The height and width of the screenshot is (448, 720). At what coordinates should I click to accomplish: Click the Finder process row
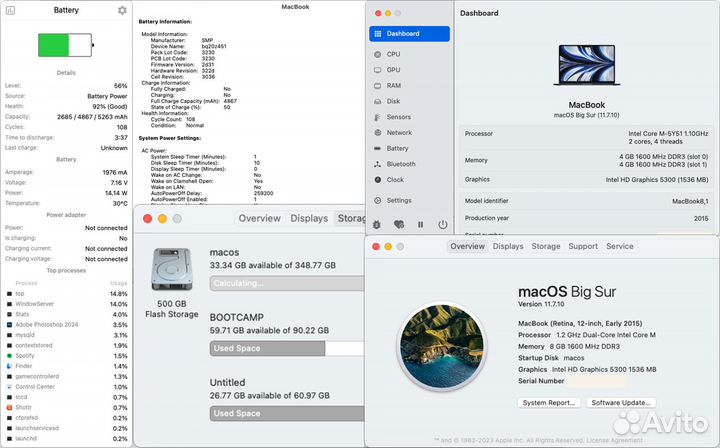[67, 366]
